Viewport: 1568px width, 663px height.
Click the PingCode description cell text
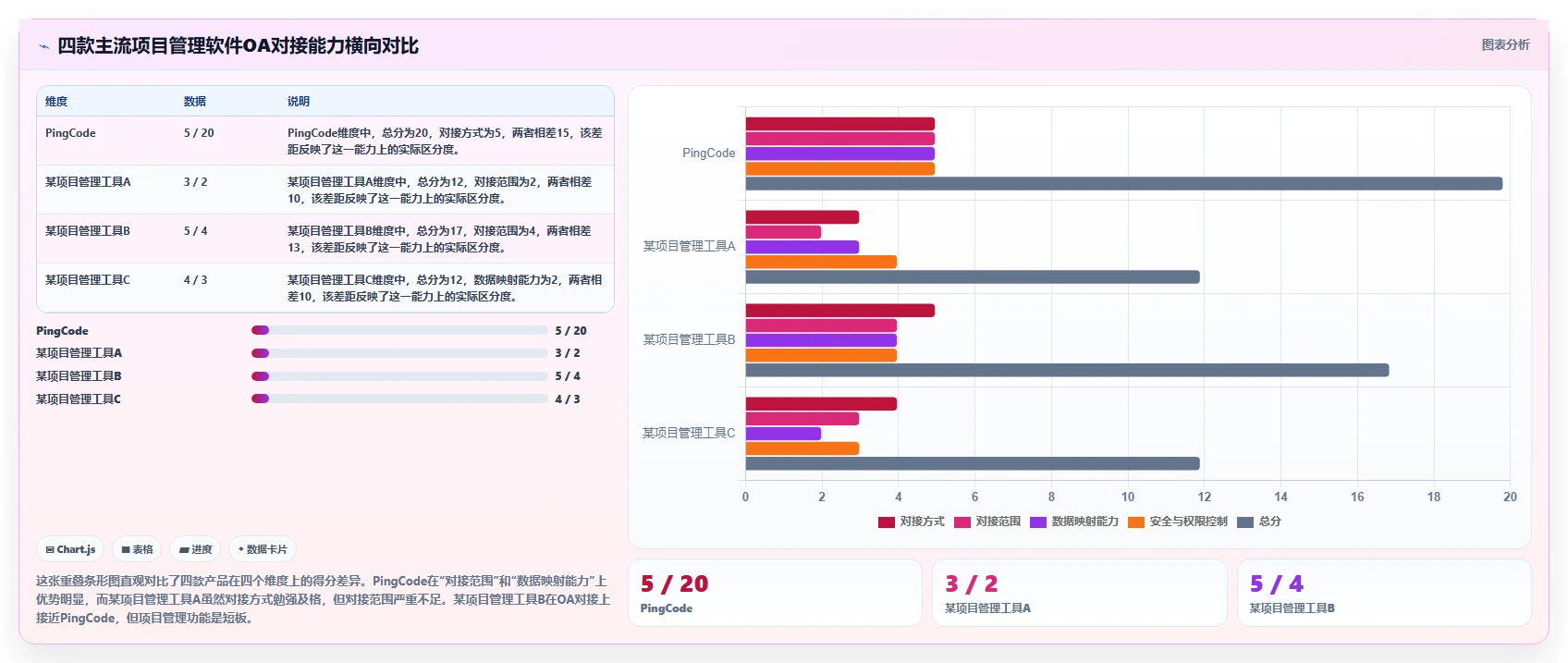(445, 141)
